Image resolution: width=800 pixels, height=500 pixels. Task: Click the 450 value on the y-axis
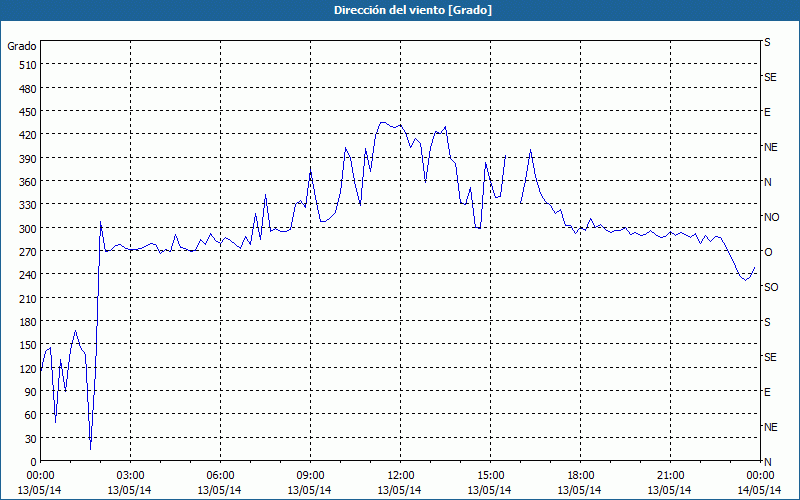pos(28,112)
